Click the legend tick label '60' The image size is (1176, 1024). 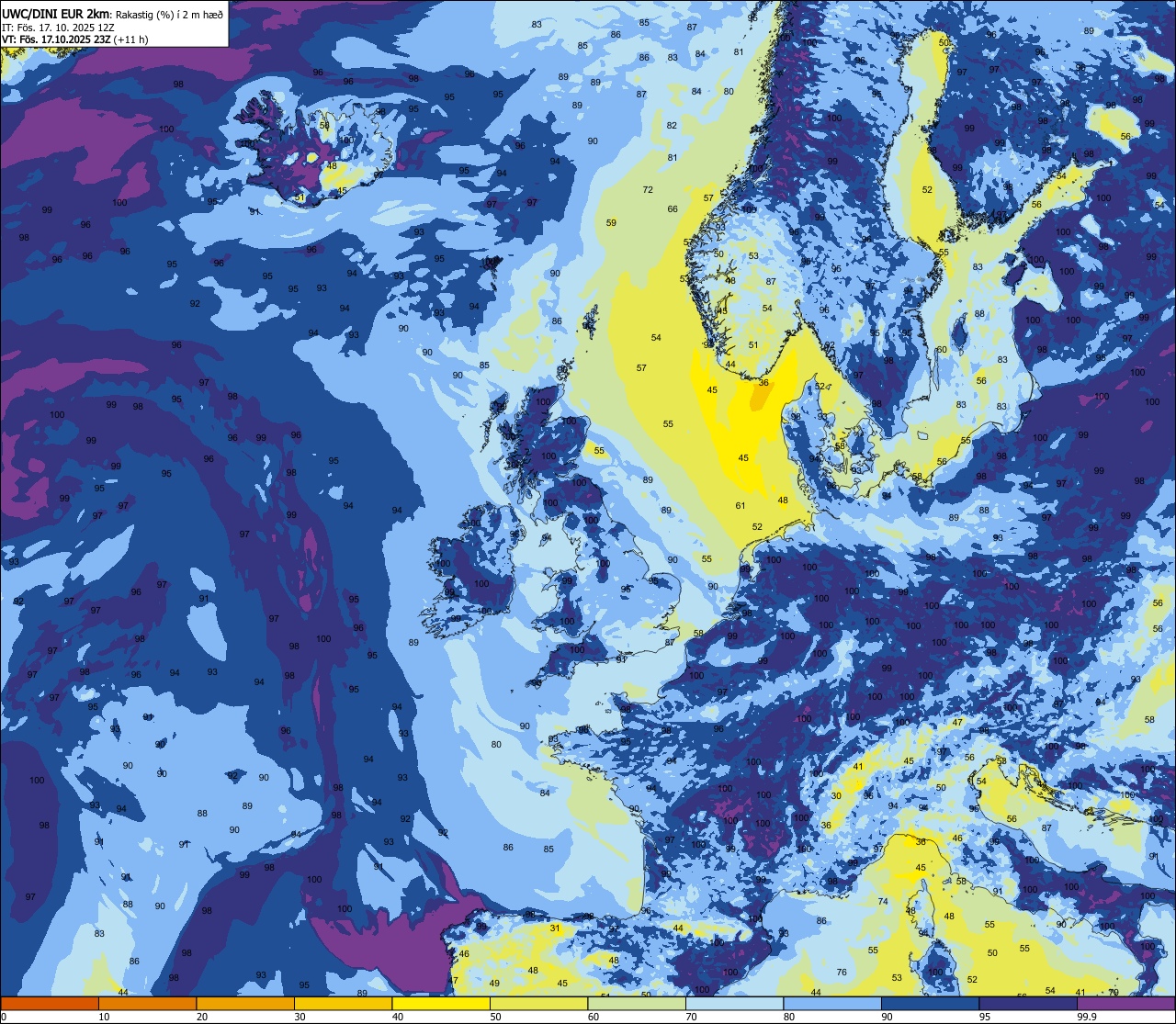click(594, 1017)
